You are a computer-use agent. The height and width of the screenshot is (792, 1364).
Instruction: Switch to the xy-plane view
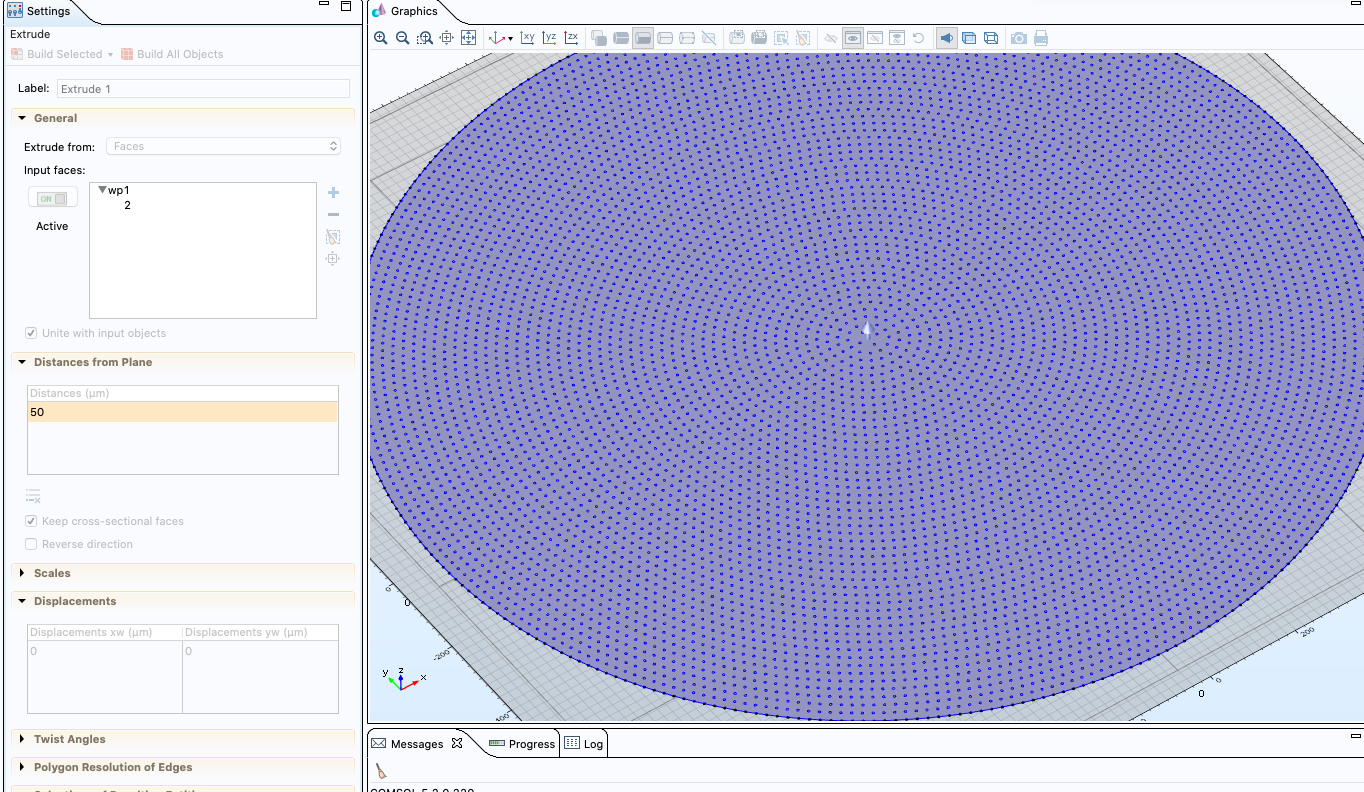coord(527,38)
